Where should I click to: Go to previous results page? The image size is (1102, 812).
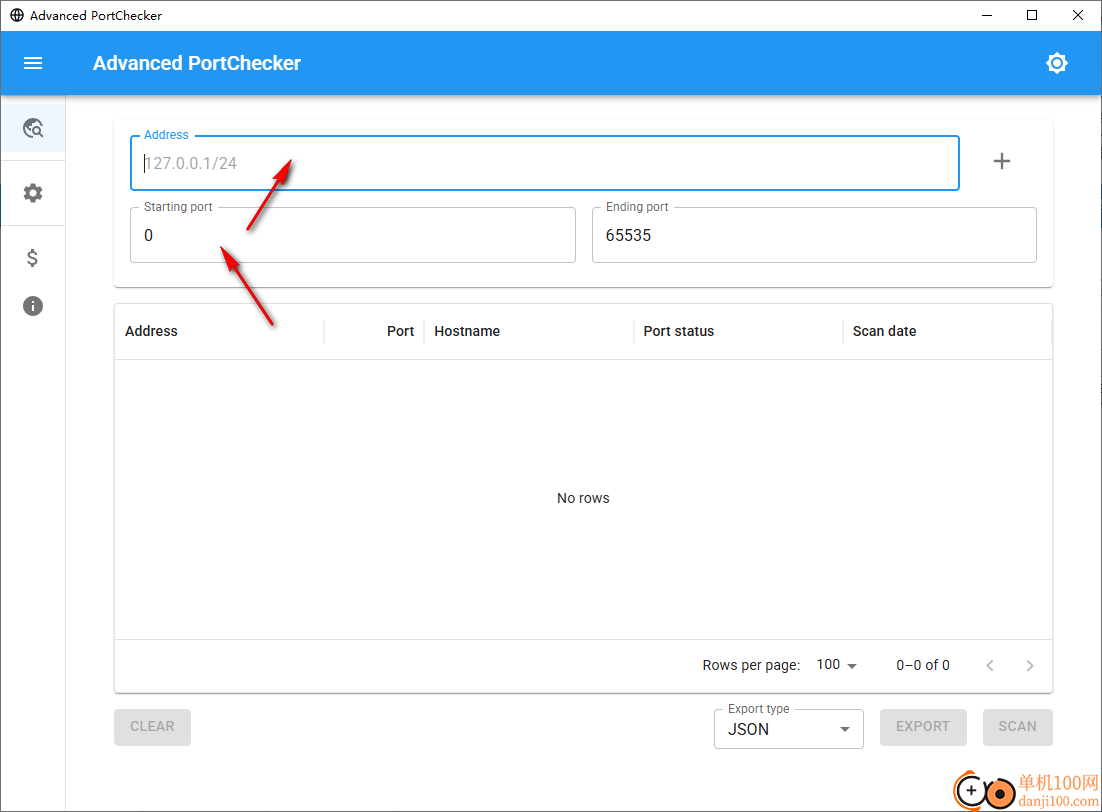pos(990,665)
